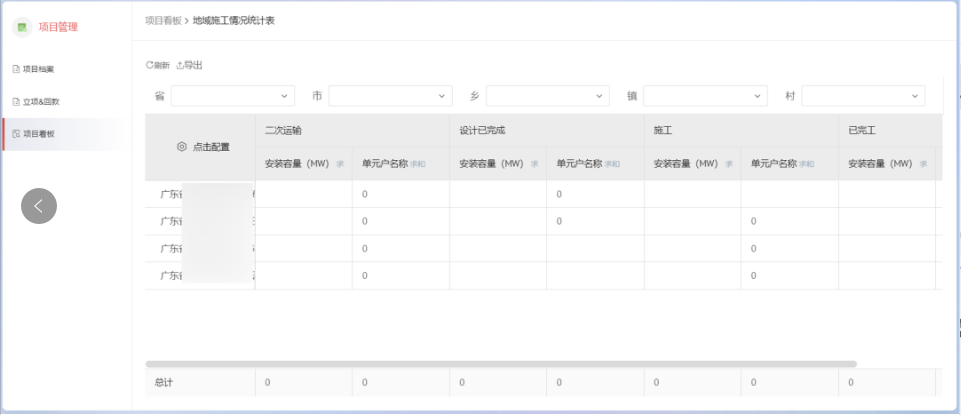Click 求和 next to 二次运输 单元户名称
This screenshot has width=961, height=415.
(416, 164)
